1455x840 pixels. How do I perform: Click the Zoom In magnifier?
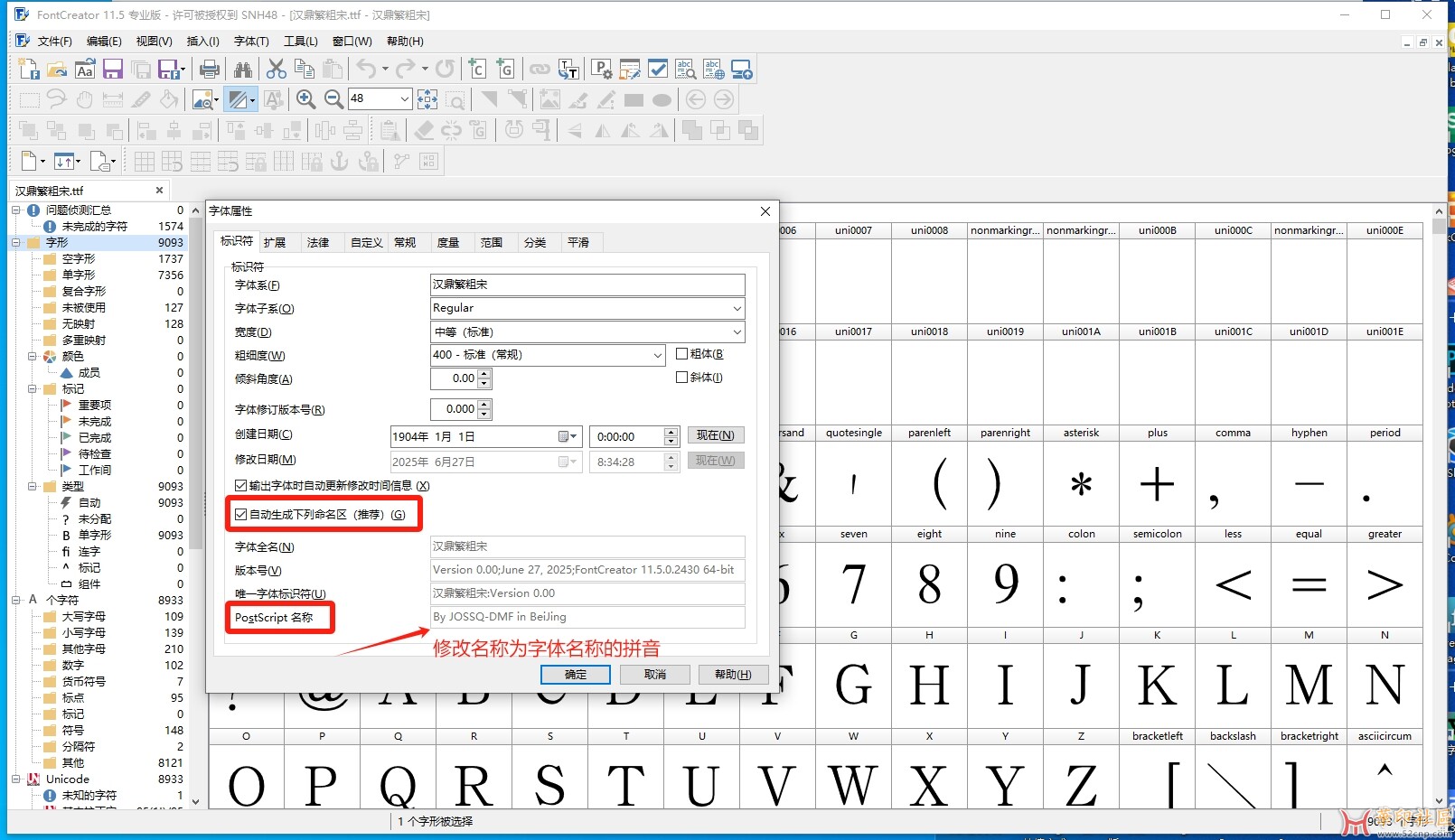pyautogui.click(x=306, y=99)
